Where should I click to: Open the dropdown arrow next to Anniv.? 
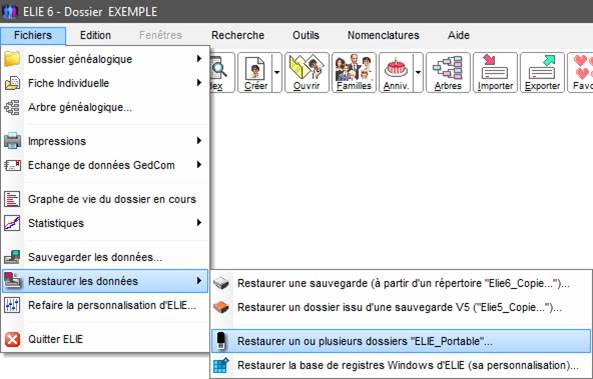418,73
